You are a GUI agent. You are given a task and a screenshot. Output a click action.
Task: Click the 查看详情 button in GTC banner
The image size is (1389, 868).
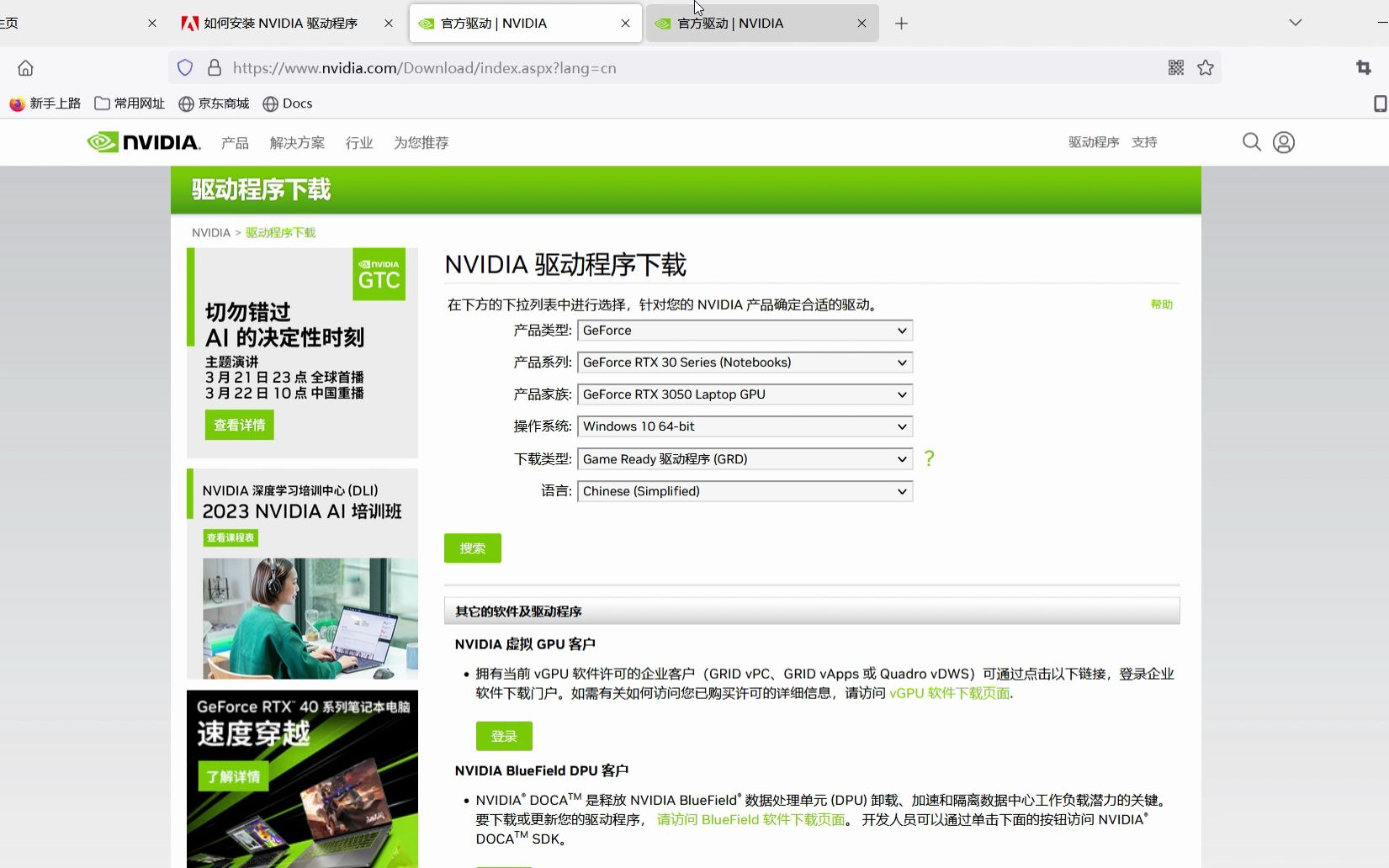point(239,425)
